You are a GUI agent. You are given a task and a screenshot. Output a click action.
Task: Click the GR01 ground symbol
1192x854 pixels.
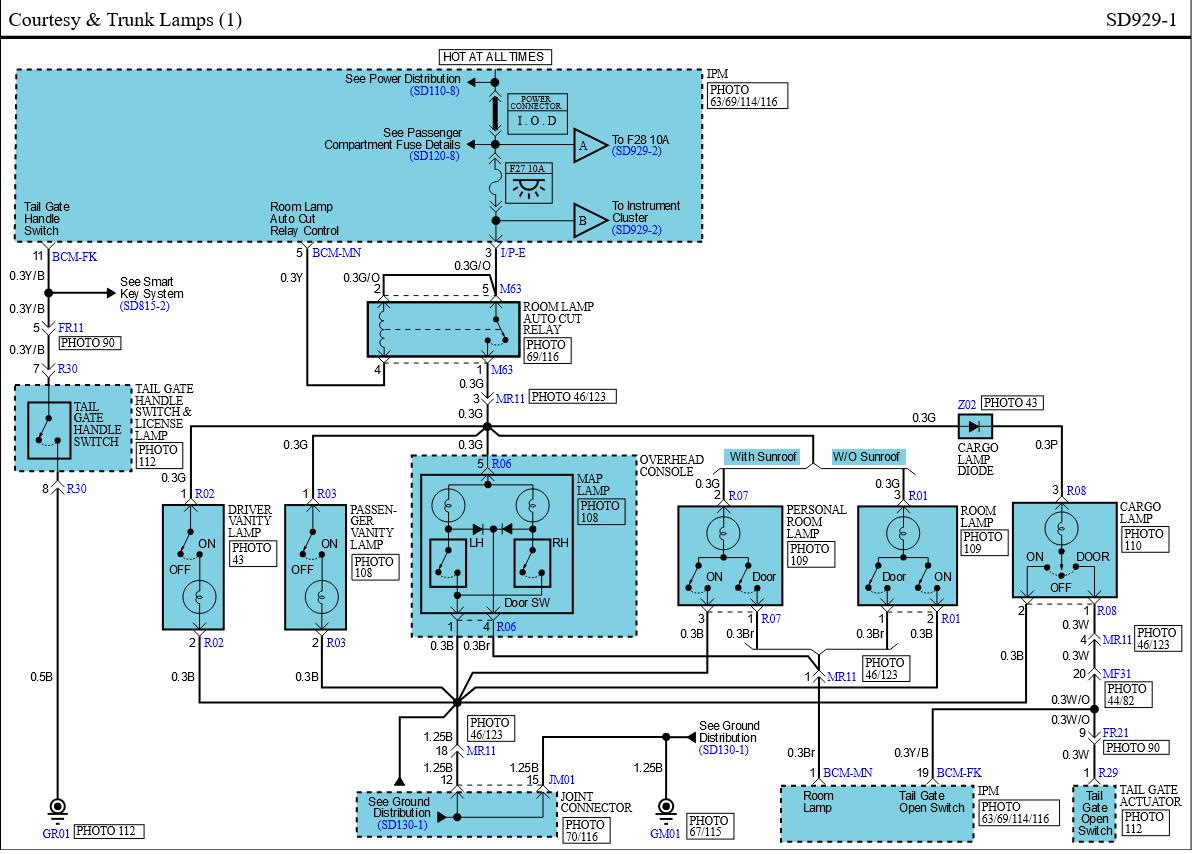58,807
